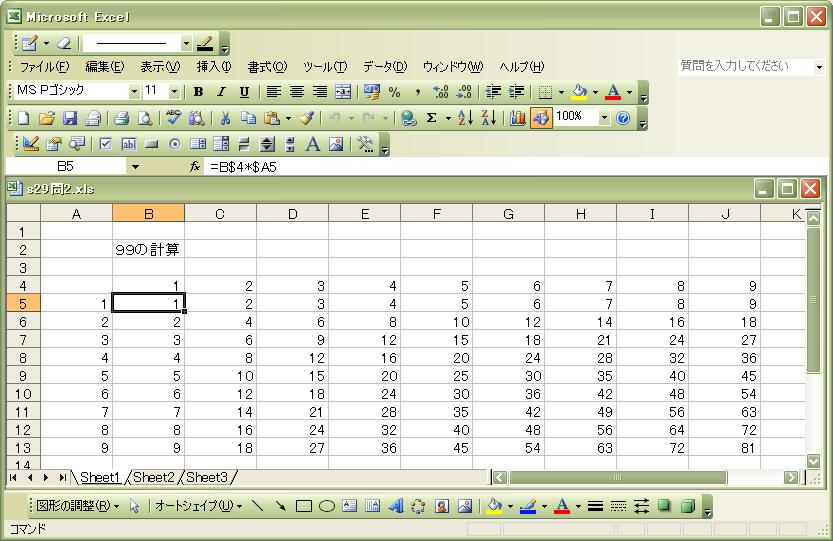Print the worksheet

tap(122, 118)
